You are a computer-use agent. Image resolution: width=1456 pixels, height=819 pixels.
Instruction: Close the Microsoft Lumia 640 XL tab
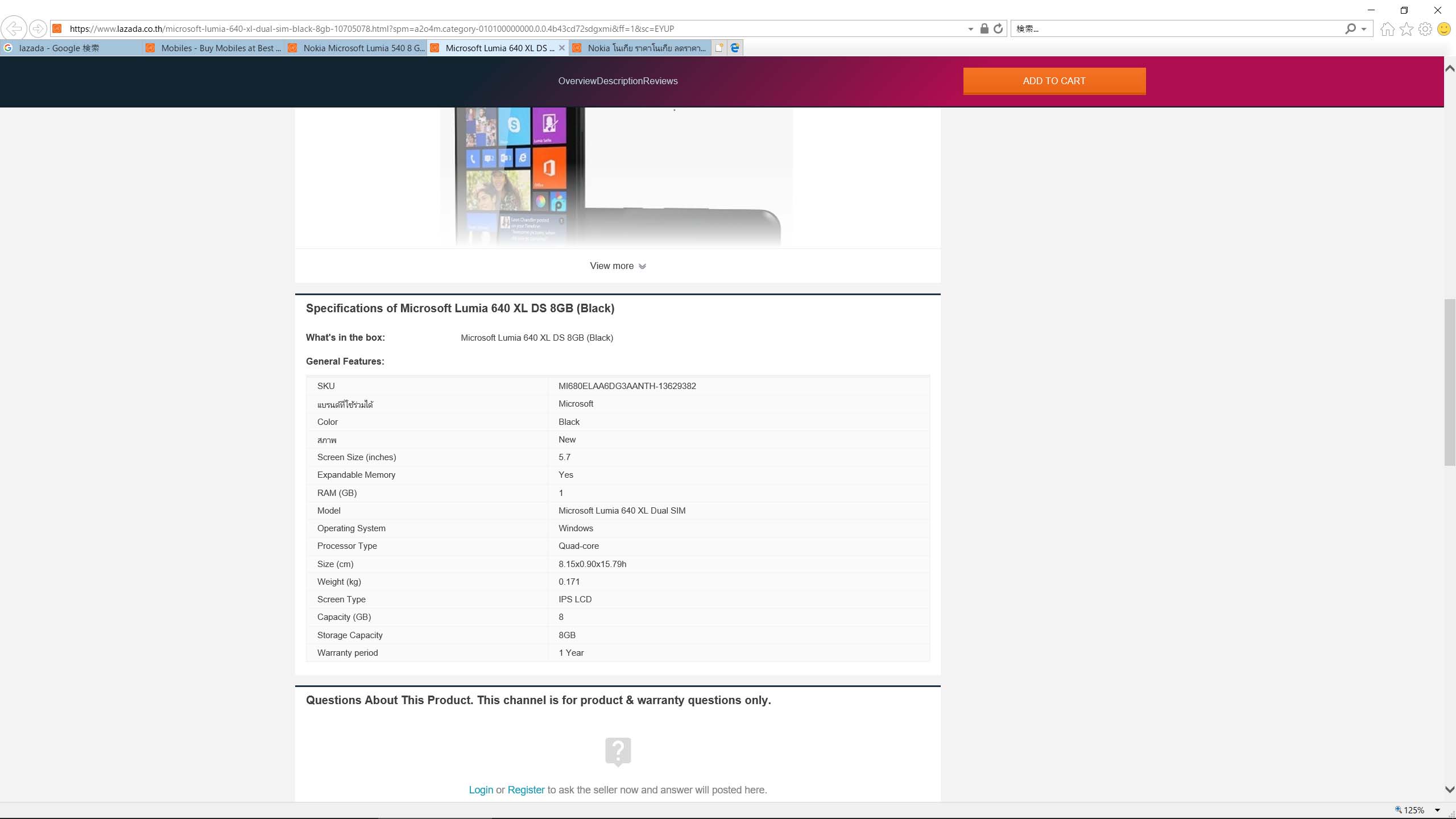[562, 48]
